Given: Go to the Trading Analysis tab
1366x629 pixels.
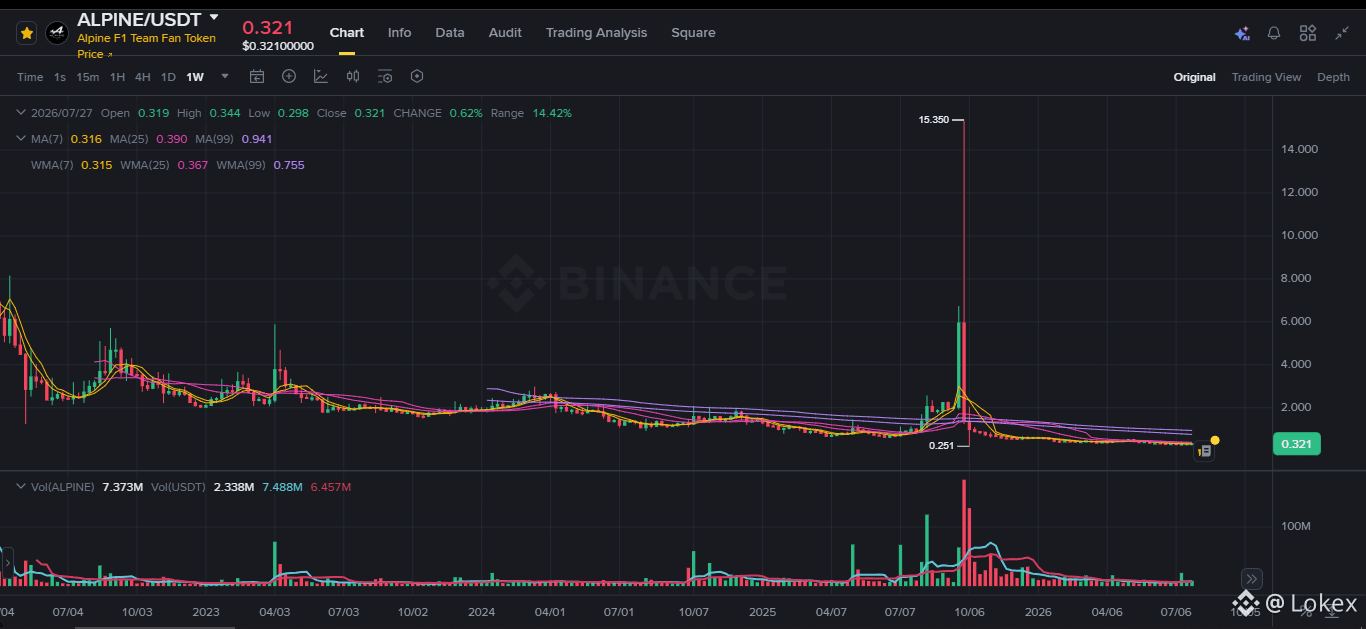Looking at the screenshot, I should pos(596,32).
